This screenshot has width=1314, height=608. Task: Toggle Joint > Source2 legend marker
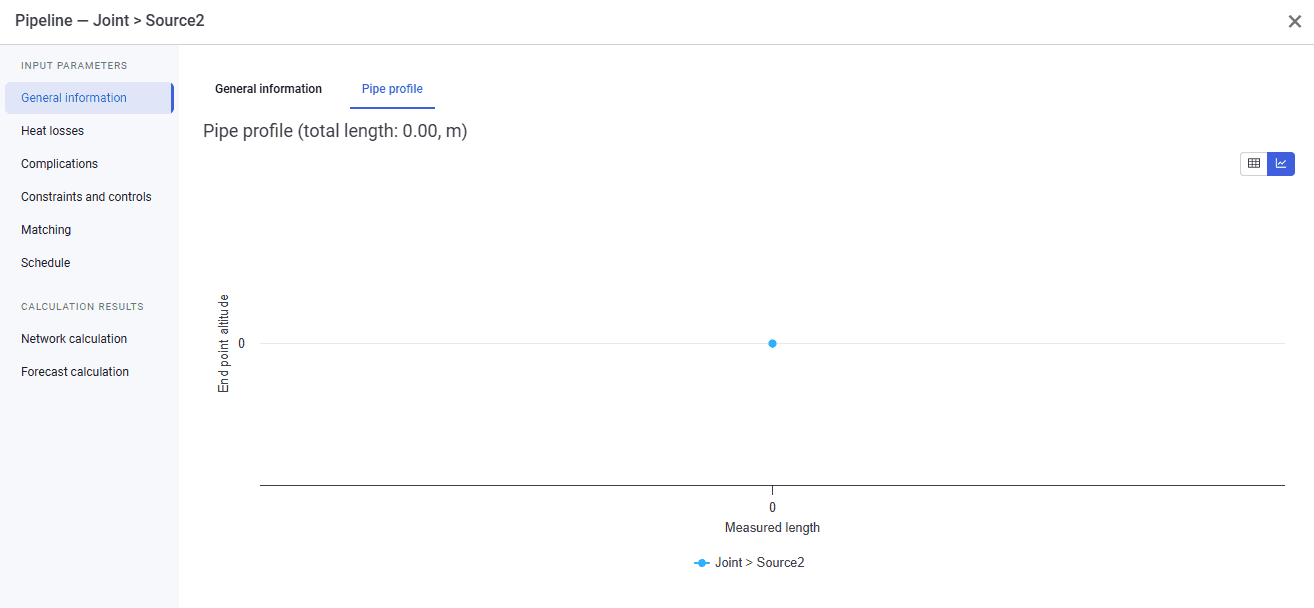pos(702,563)
